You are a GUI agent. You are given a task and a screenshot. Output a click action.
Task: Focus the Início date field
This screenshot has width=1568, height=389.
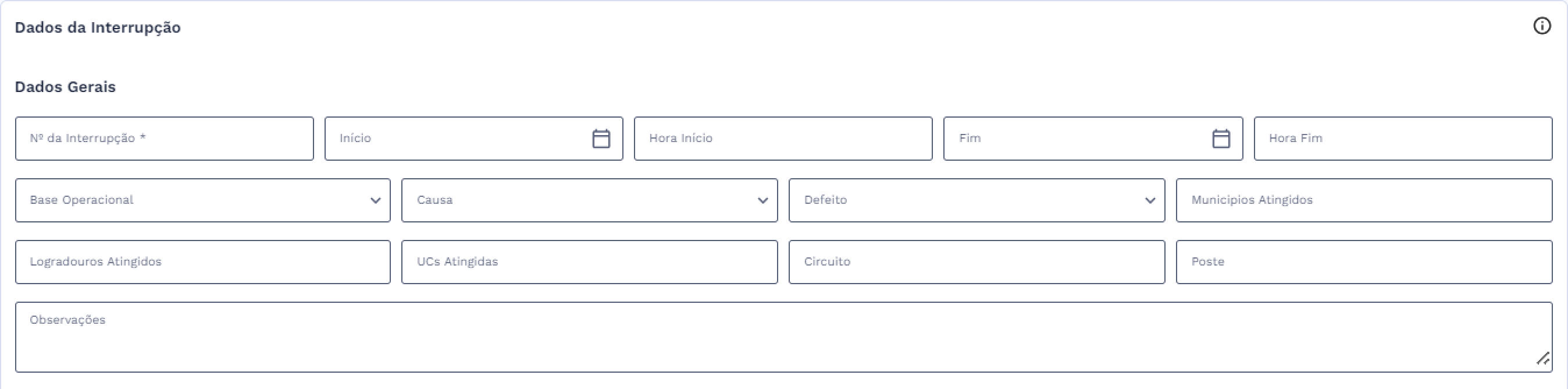(457, 139)
